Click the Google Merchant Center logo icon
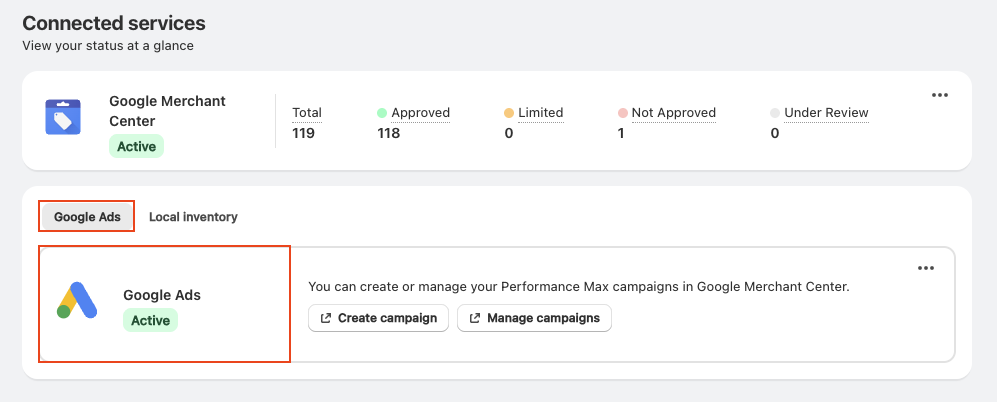 coord(63,117)
